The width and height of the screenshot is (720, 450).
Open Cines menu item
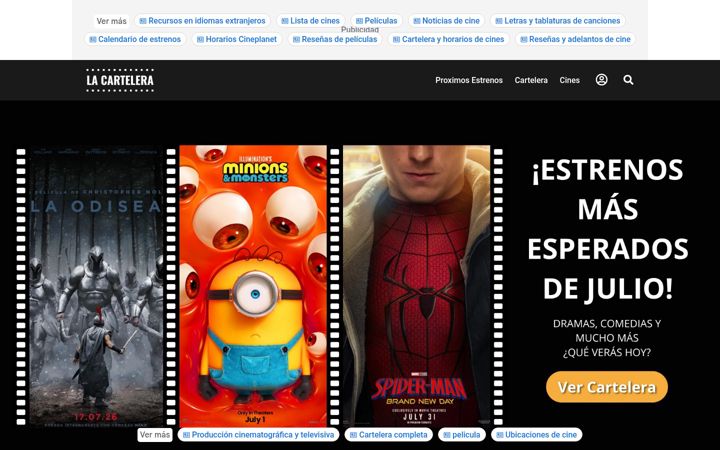(569, 80)
